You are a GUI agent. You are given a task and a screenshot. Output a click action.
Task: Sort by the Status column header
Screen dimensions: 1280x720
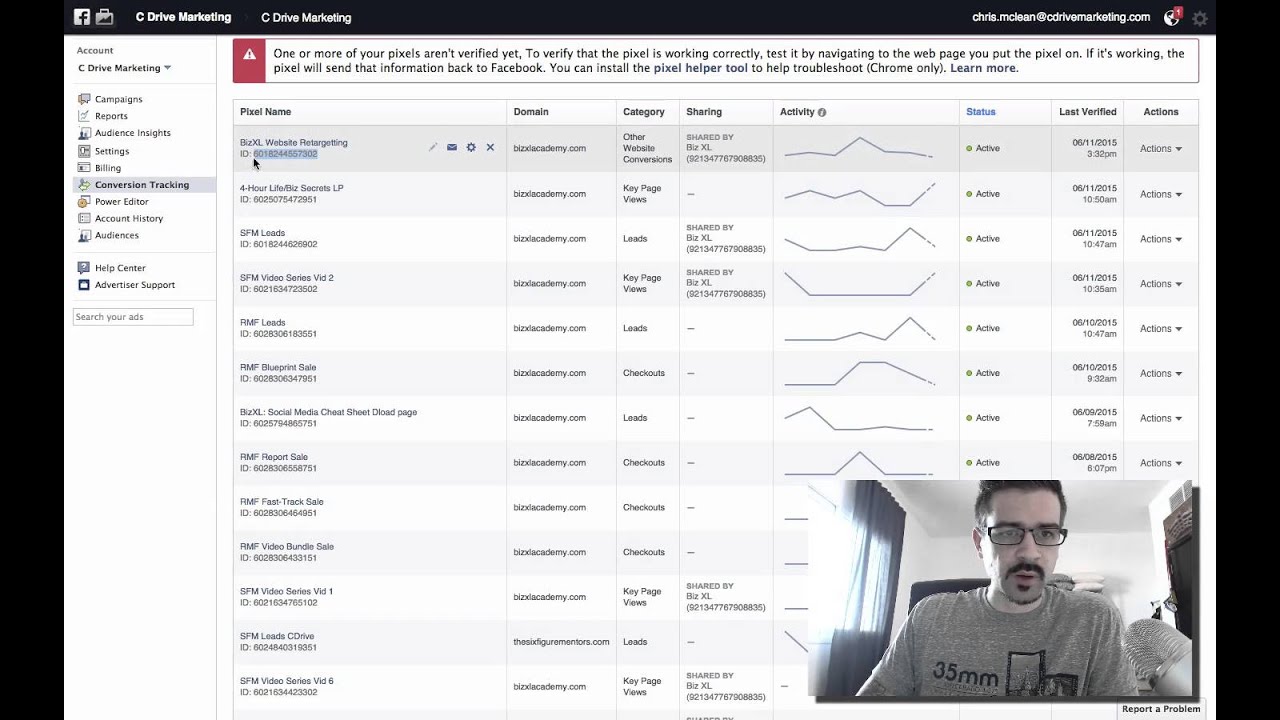[x=980, y=112]
